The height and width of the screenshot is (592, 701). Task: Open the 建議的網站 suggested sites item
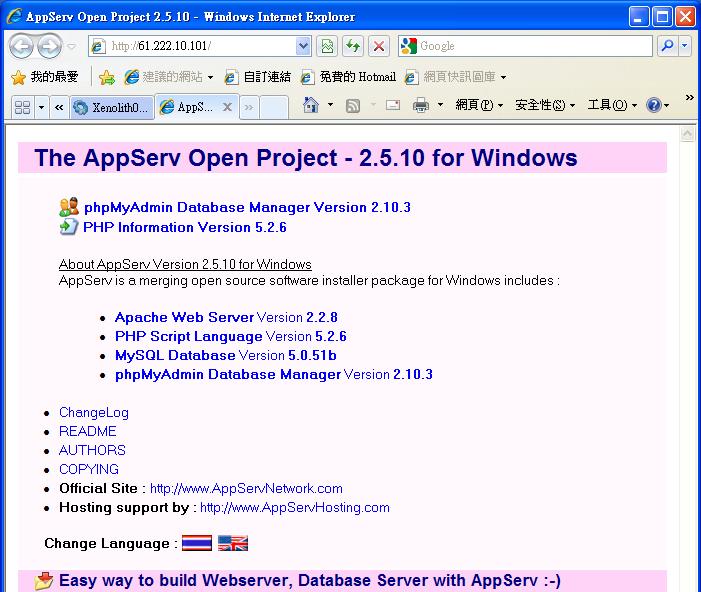point(168,77)
